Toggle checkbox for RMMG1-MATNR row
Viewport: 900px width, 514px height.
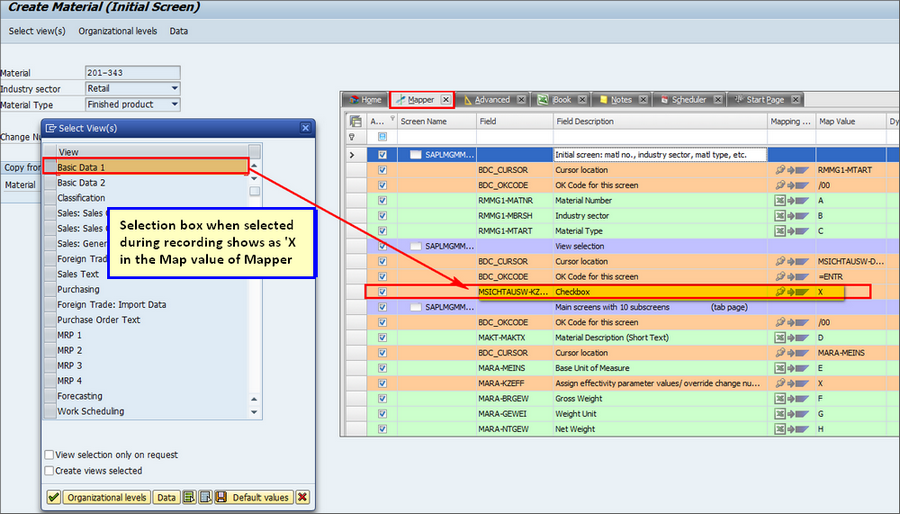[x=382, y=201]
